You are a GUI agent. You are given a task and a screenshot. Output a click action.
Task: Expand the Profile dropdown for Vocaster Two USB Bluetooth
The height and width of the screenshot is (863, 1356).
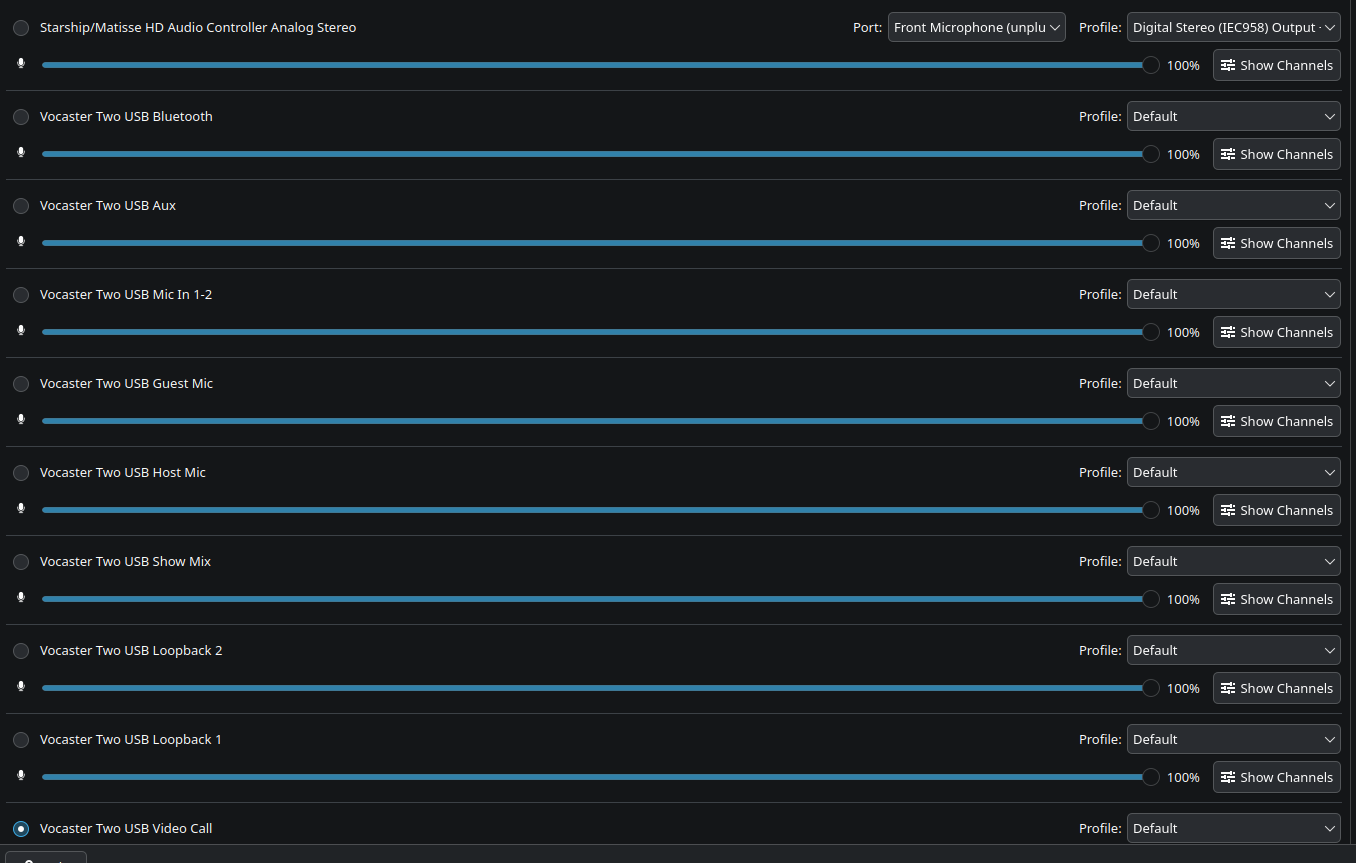click(1233, 116)
